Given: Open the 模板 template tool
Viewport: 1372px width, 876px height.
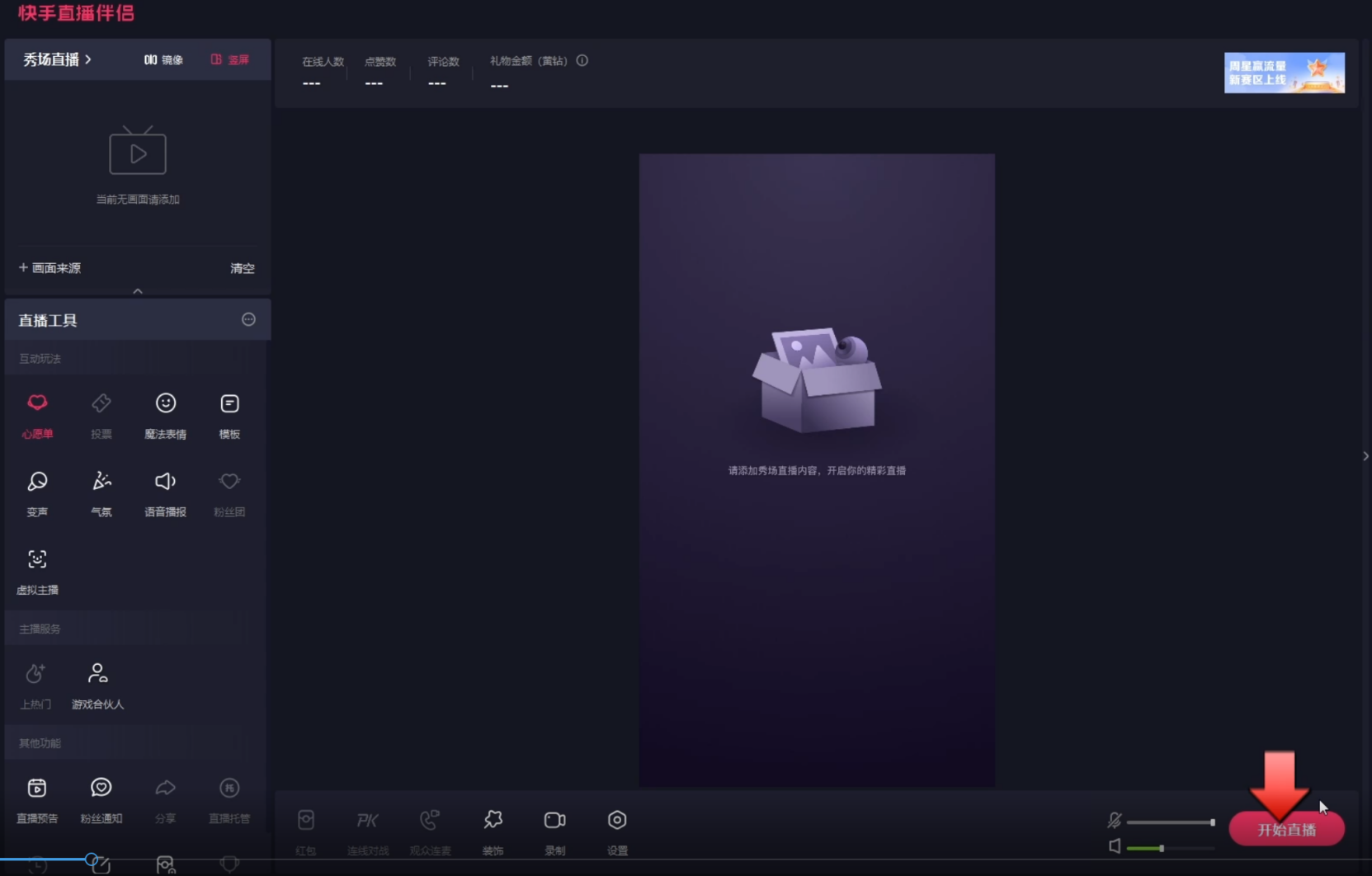Looking at the screenshot, I should [229, 415].
